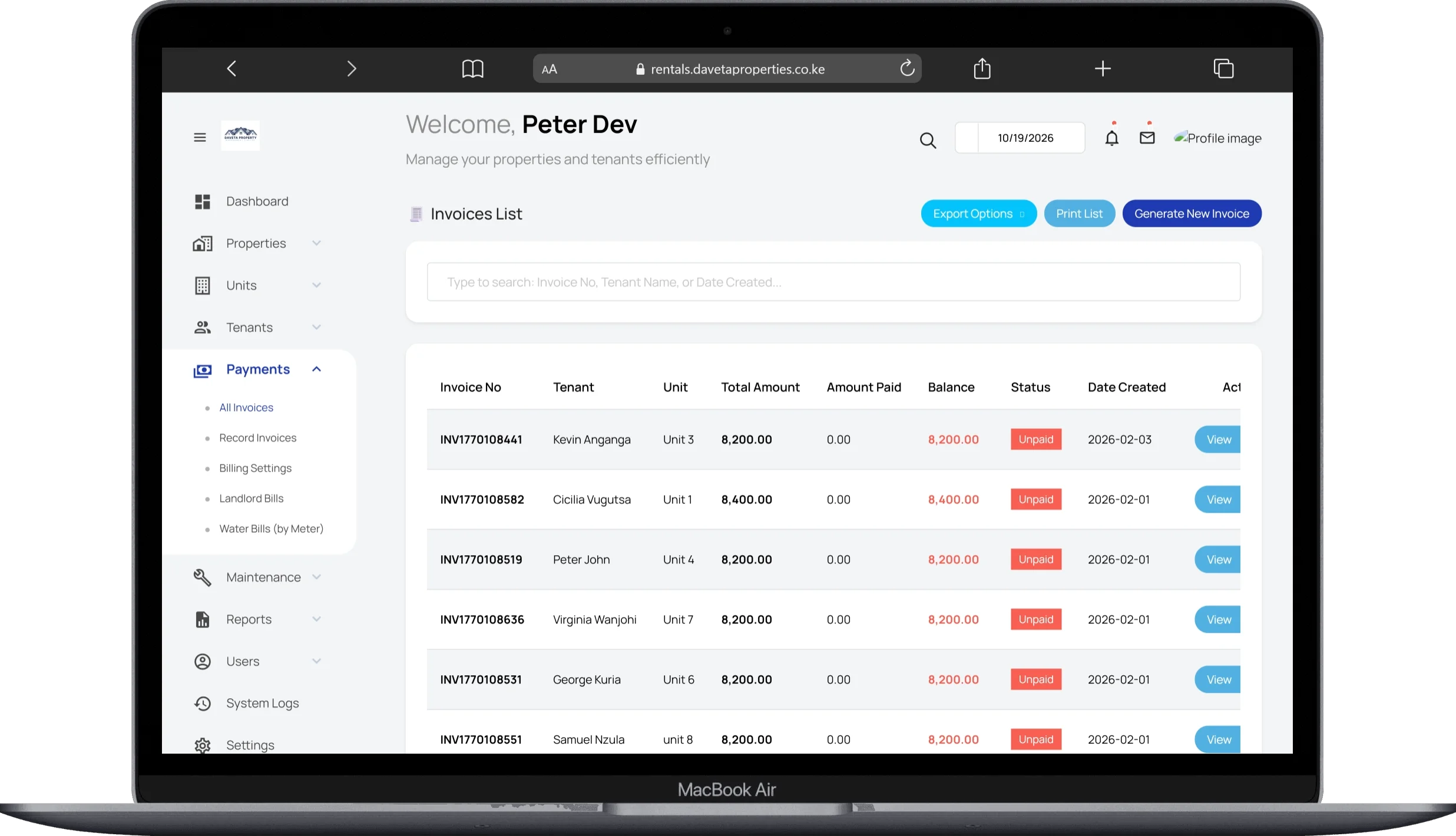Click the Unpaid badge for Virginia Wanjohi
The image size is (1456, 836).
tap(1036, 620)
